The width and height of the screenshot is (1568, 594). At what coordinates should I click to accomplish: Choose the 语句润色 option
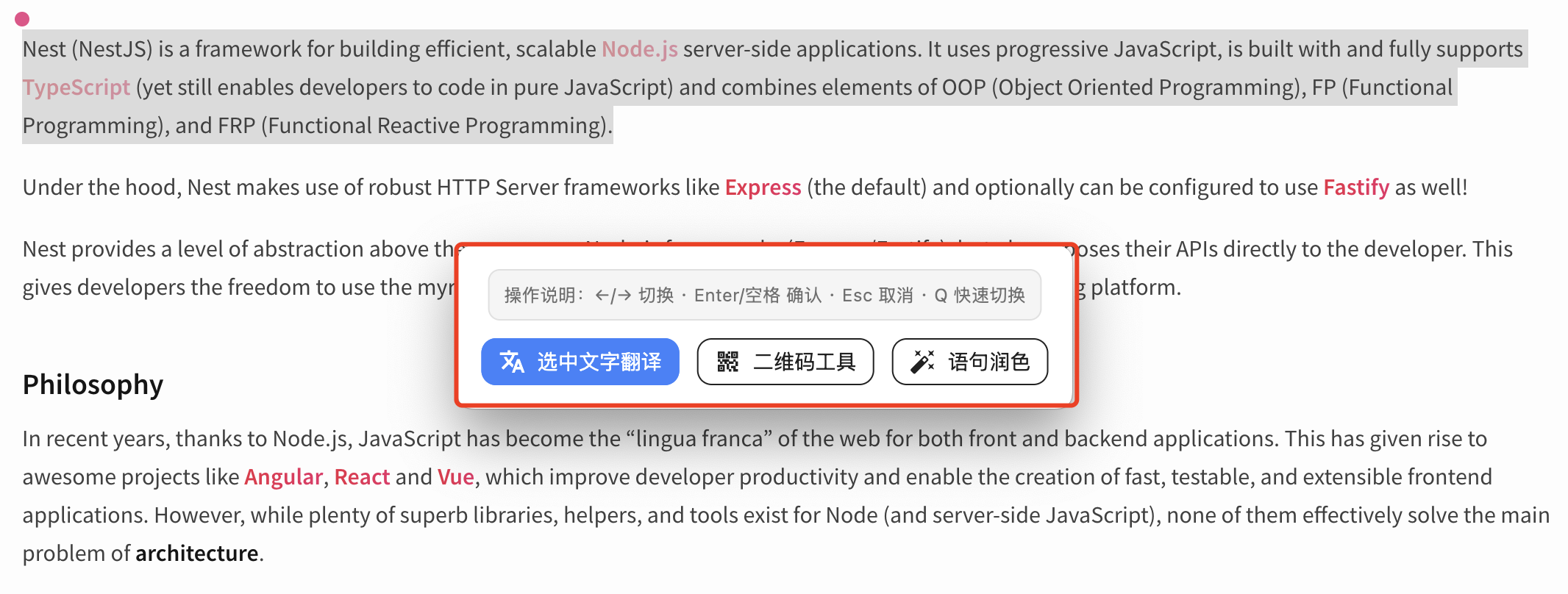(988, 362)
